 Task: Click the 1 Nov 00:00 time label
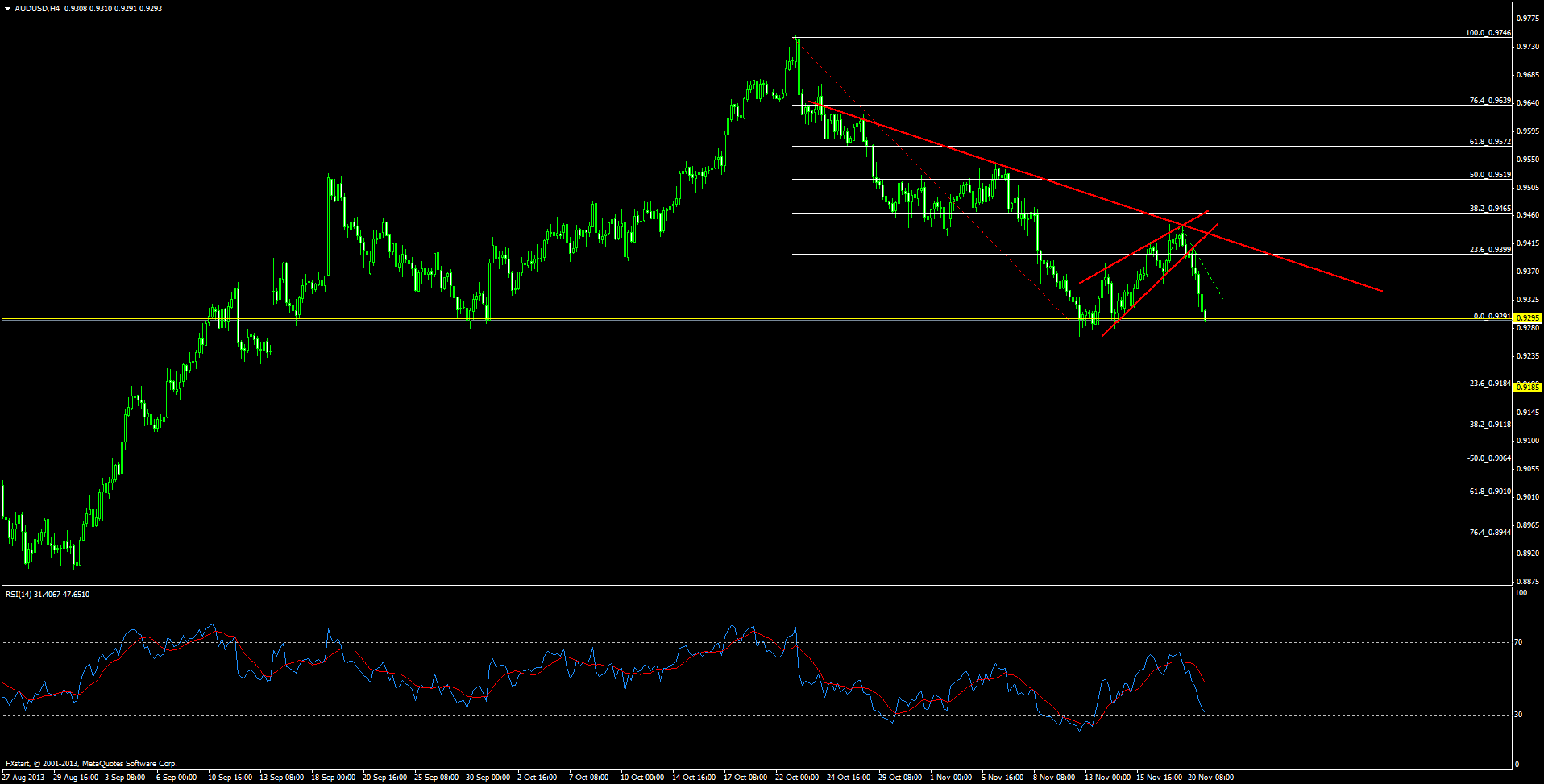[x=952, y=778]
